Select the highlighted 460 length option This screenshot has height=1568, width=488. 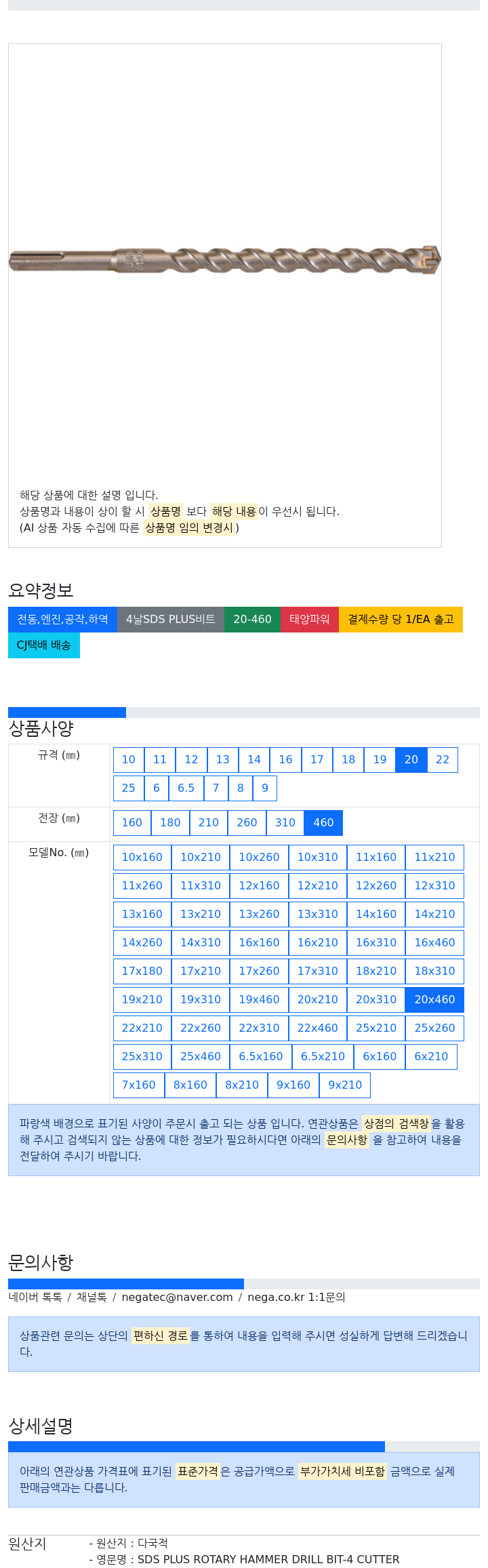point(323,823)
